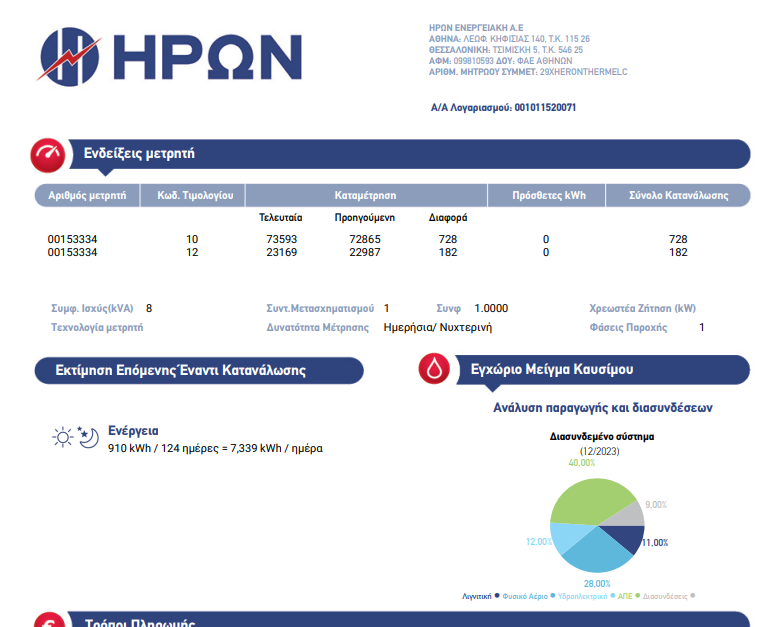The width and height of the screenshot is (776, 627).
Task: Click the Συνφ value 1.0000
Action: coord(491,309)
